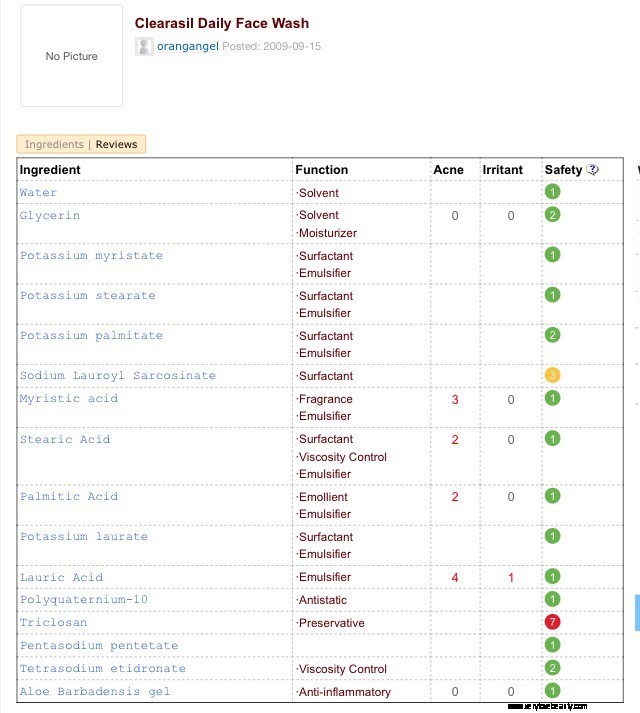Image resolution: width=640 pixels, height=713 pixels.
Task: Click the acne rating 2 for Stearic Acid
Action: pyautogui.click(x=455, y=440)
